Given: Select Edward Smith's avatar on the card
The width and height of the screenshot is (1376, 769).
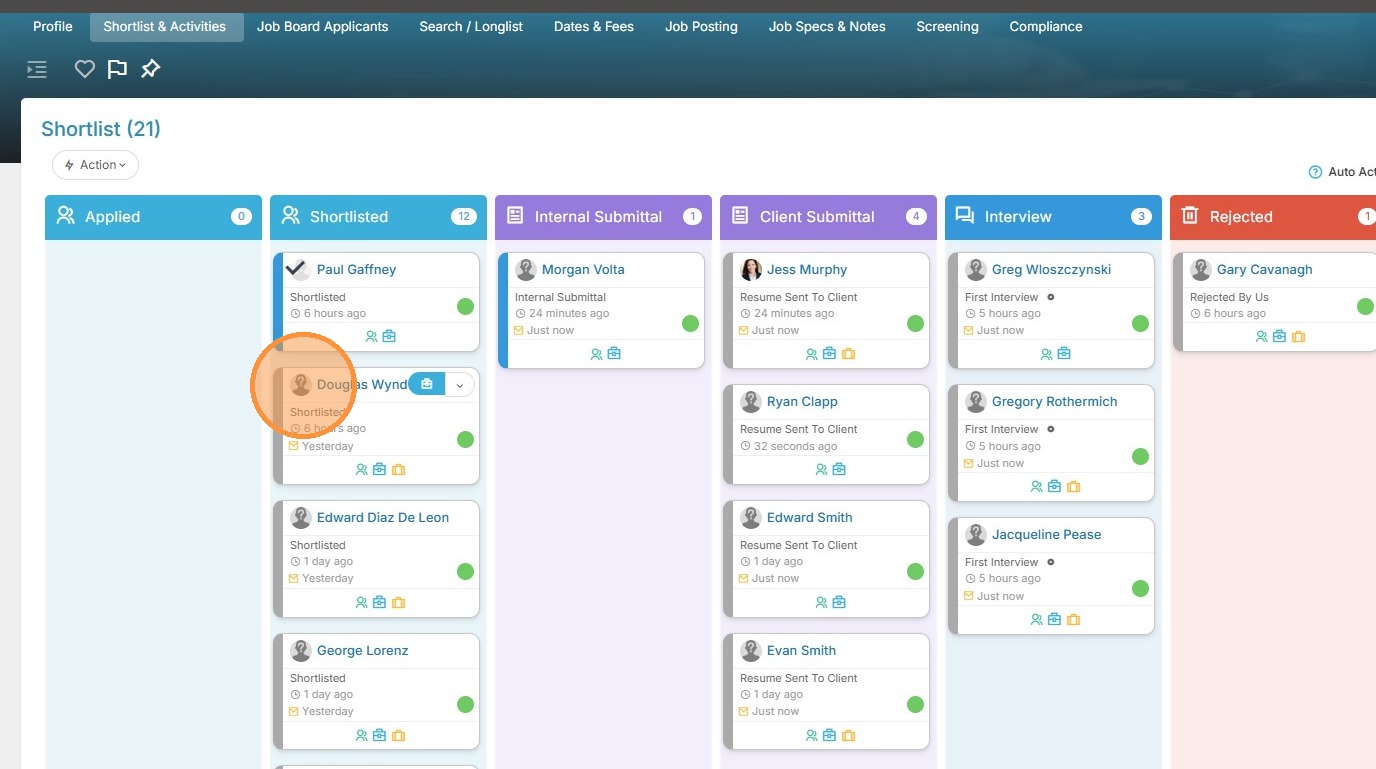Looking at the screenshot, I should pos(751,518).
